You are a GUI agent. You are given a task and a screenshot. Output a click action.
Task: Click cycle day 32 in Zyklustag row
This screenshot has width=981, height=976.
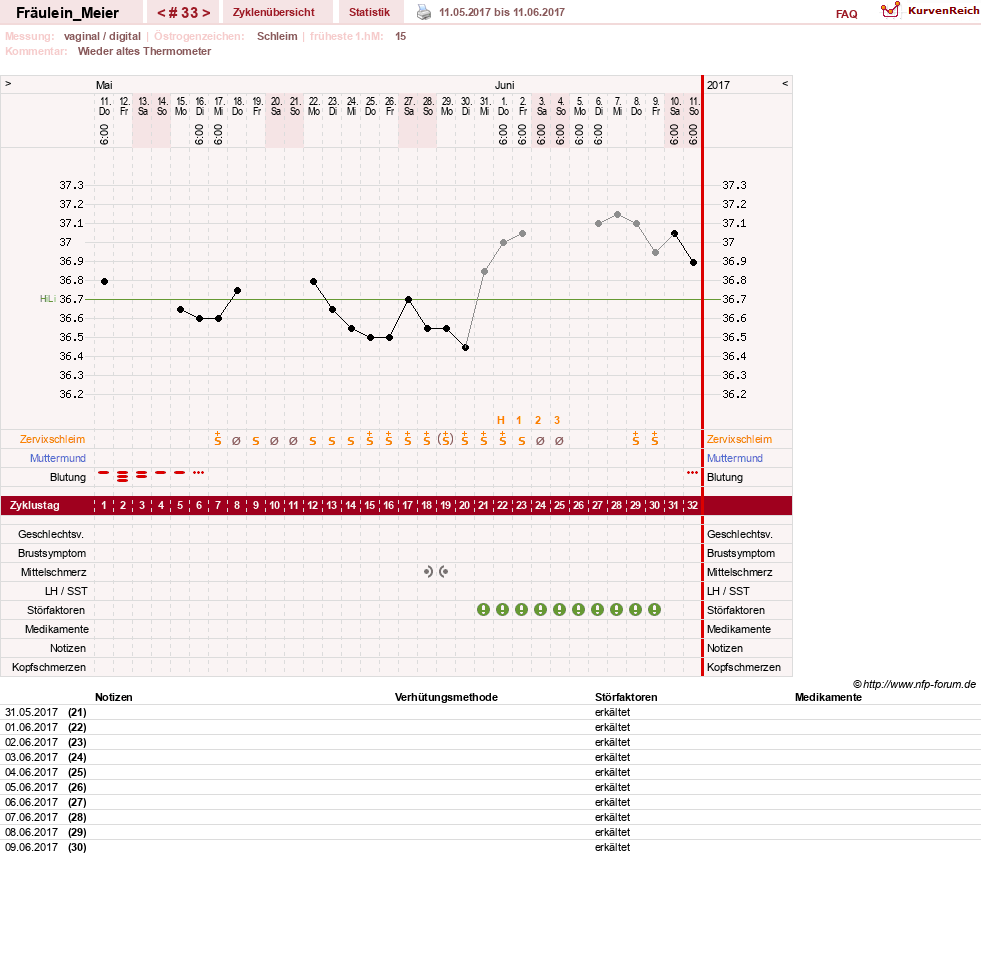[693, 506]
